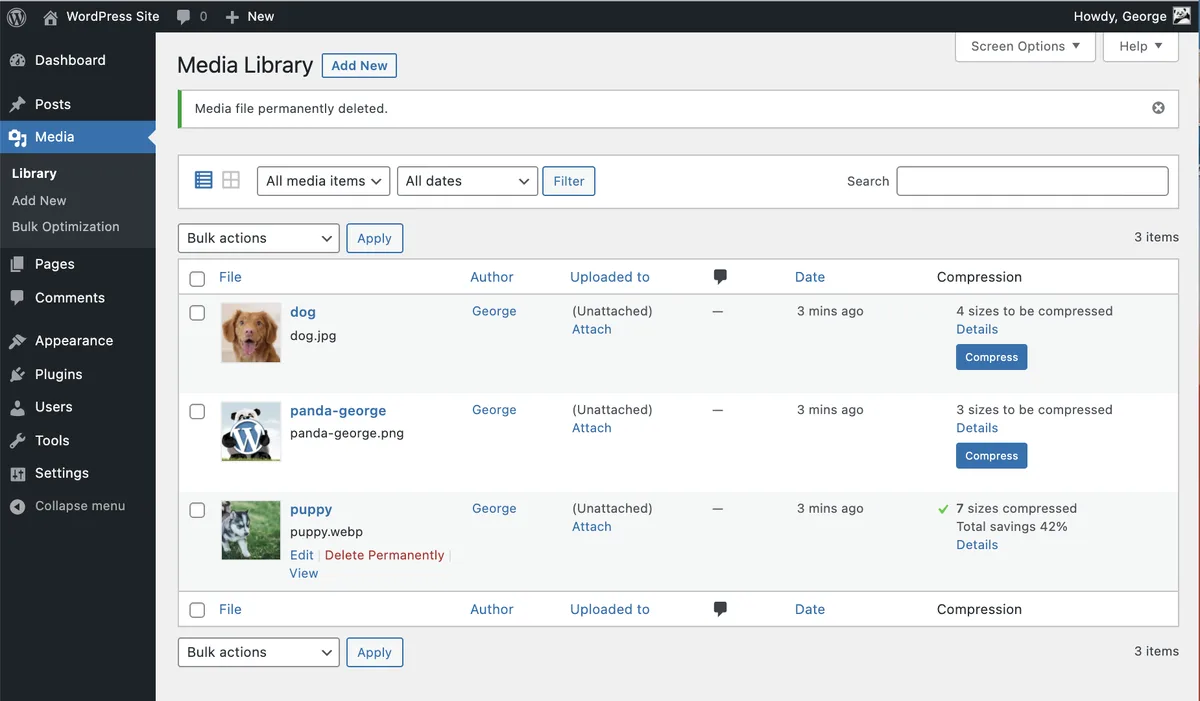The width and height of the screenshot is (1200, 701).
Task: Click the Appearance brush icon
Action: [x=17, y=341]
